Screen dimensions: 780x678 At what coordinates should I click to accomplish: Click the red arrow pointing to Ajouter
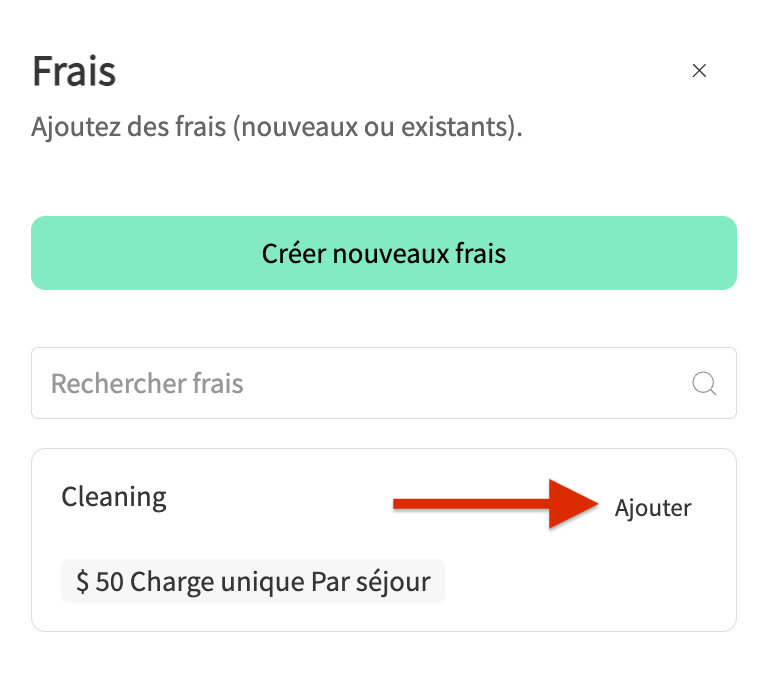[495, 504]
